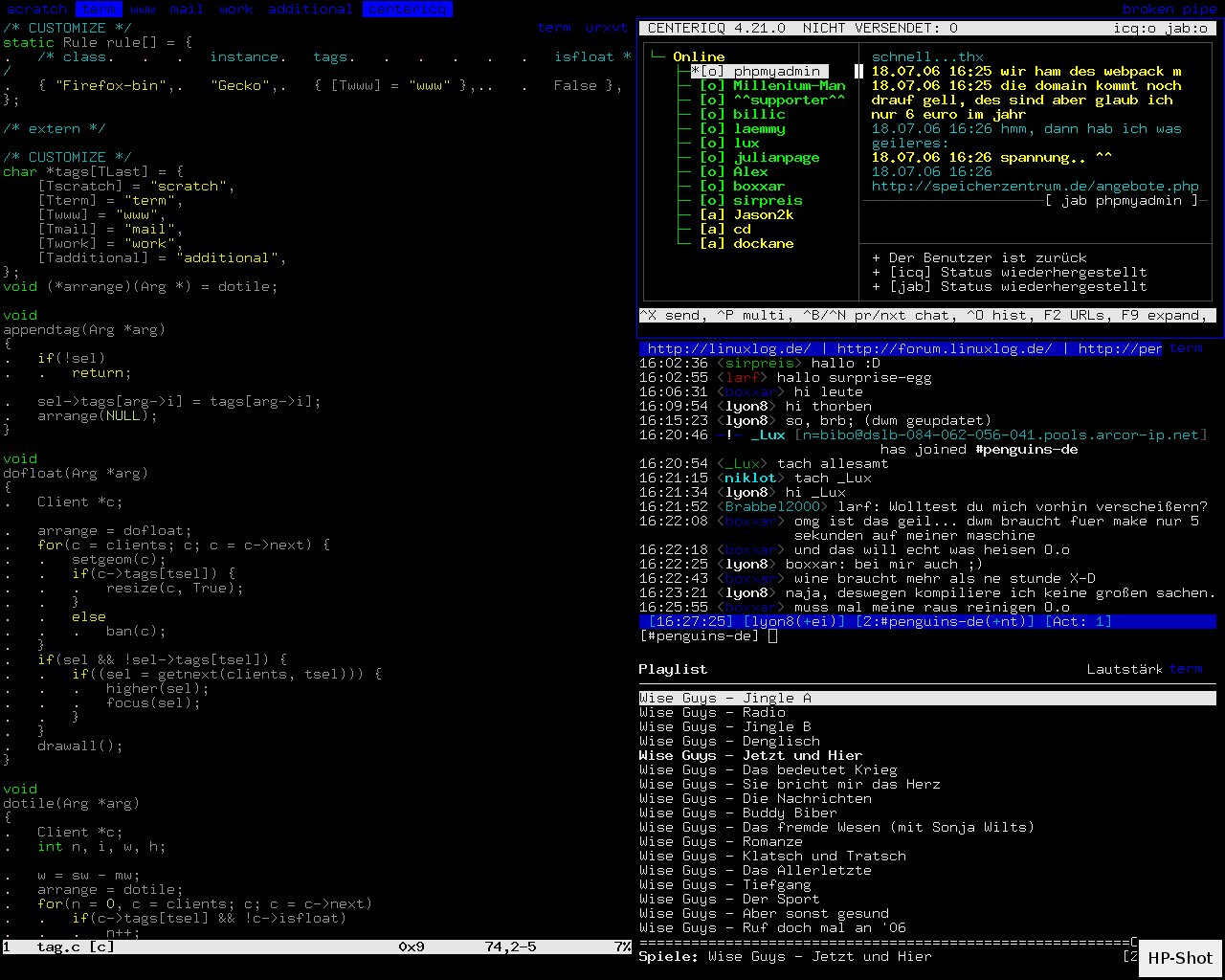Image resolution: width=1225 pixels, height=980 pixels.
Task: Switch to the scratch tag
Action: 37,9
